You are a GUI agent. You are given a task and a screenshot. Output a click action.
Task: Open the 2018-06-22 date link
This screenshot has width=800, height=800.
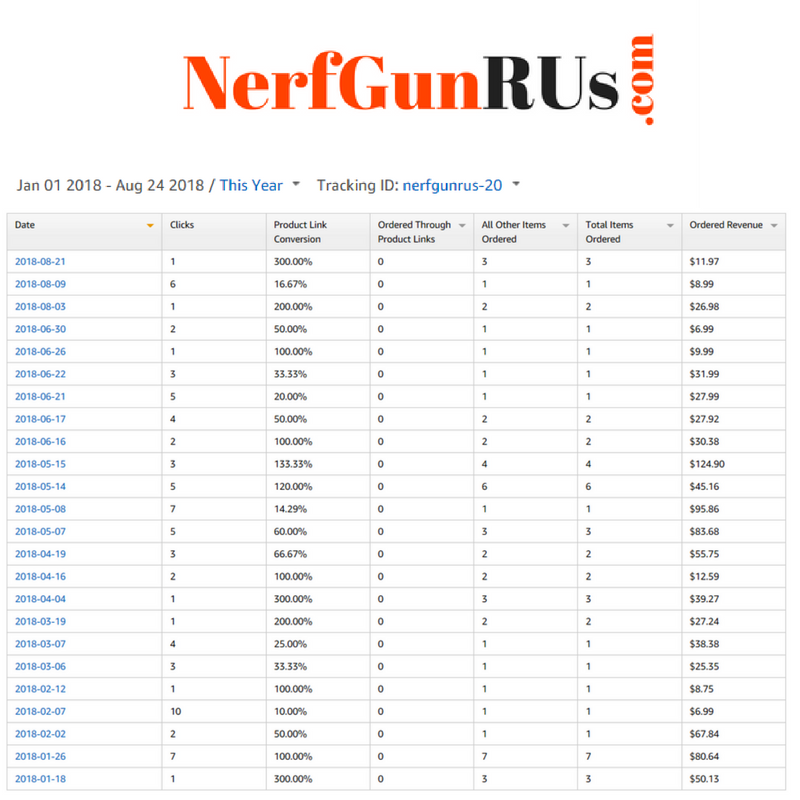click(40, 374)
